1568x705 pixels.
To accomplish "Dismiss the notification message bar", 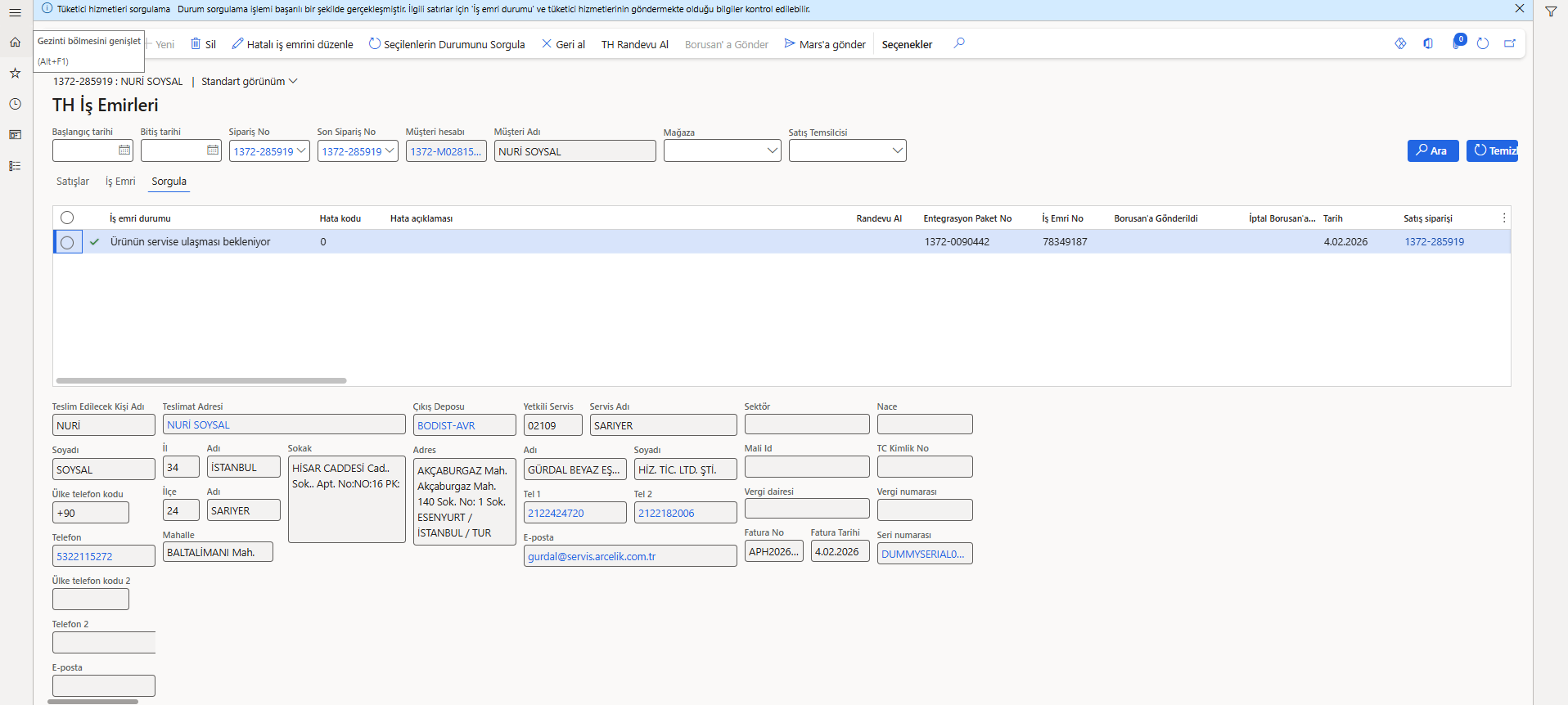I will [x=1520, y=8].
